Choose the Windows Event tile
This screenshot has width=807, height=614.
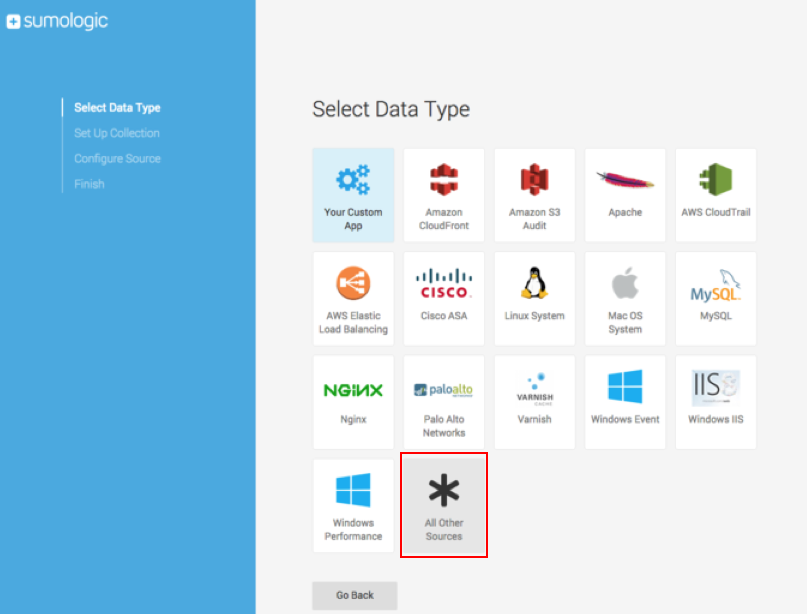pos(625,402)
